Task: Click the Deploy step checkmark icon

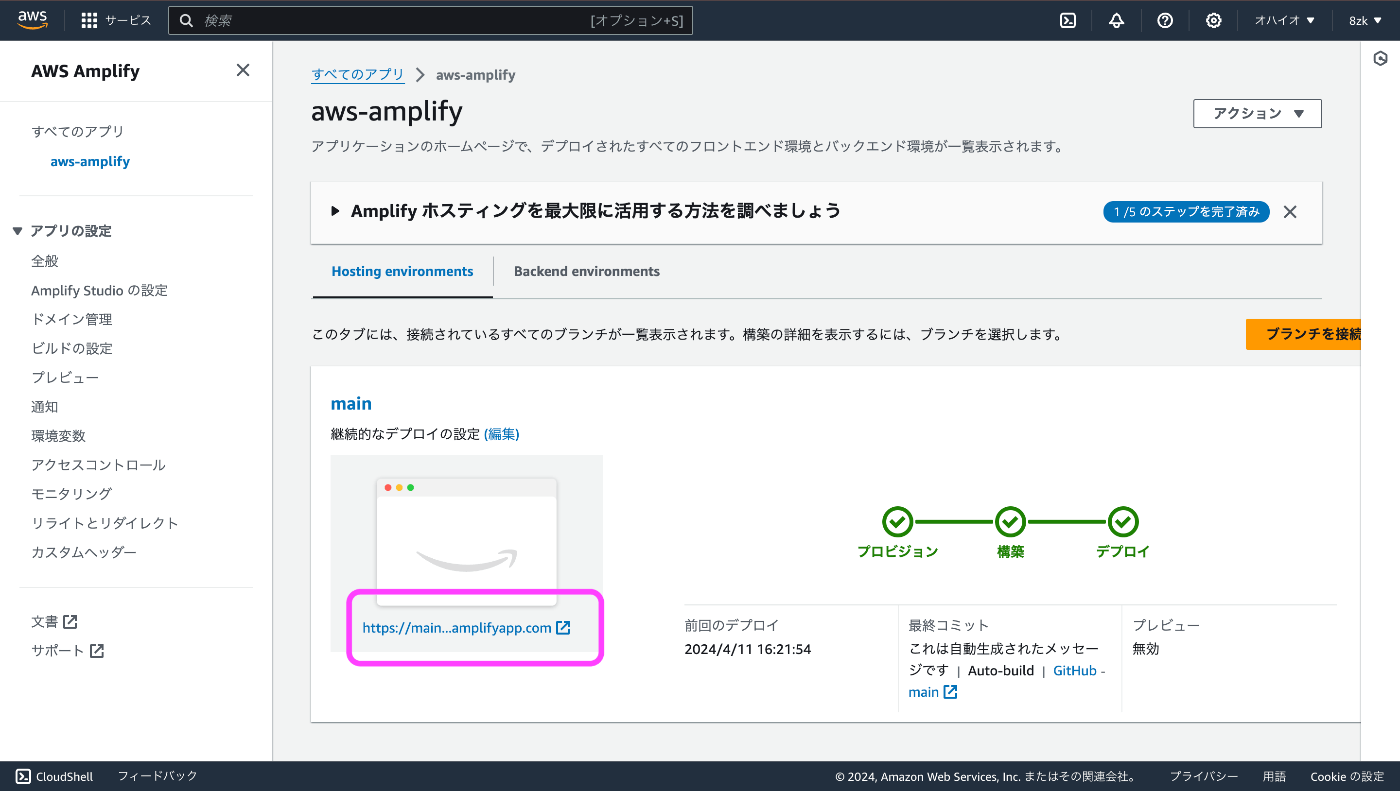Action: (x=1124, y=522)
